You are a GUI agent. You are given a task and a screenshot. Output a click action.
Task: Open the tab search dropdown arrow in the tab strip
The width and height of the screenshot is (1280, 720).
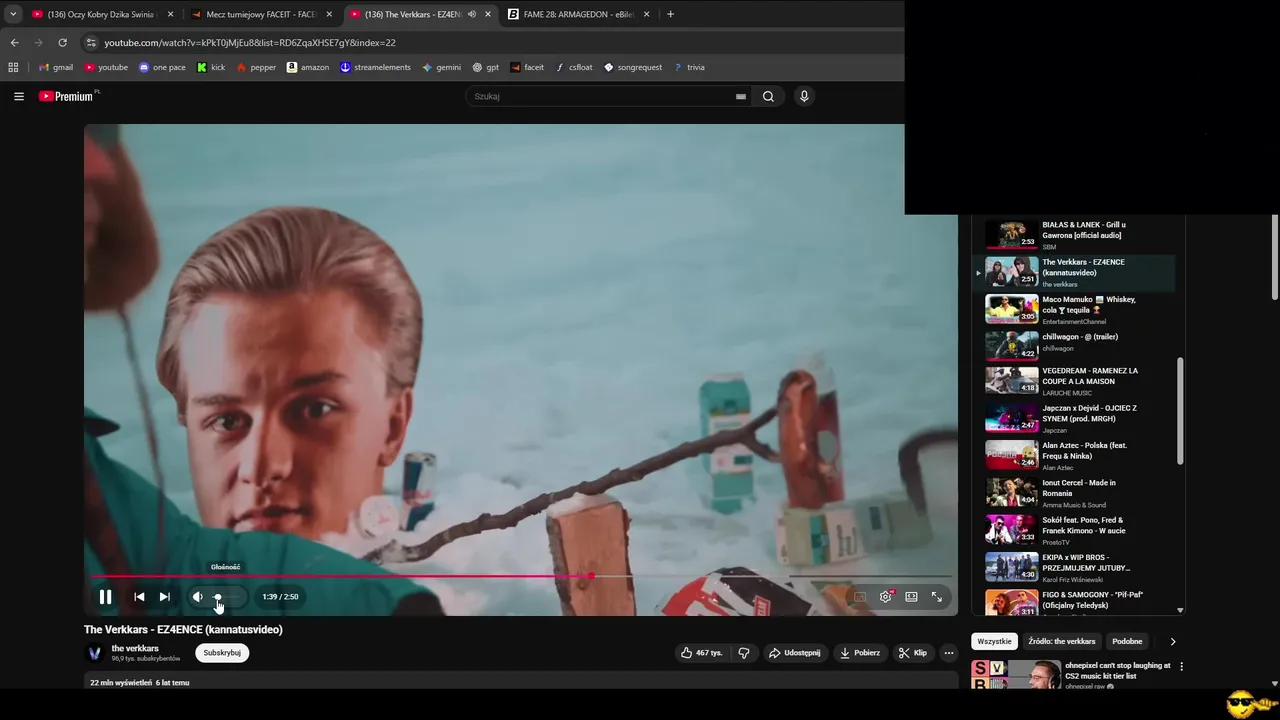pyautogui.click(x=13, y=14)
